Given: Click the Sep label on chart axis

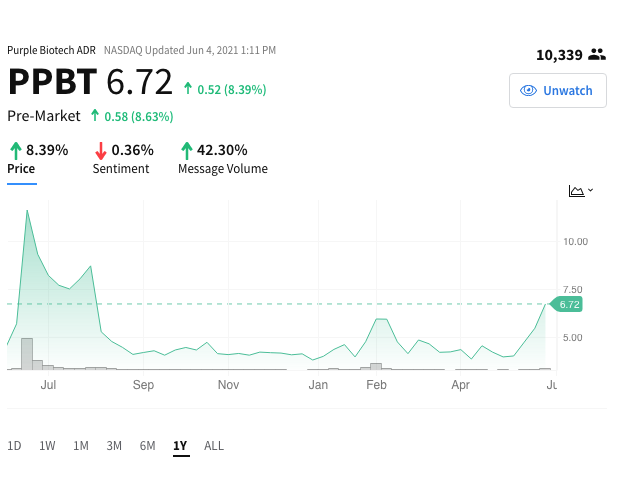Looking at the screenshot, I should [143, 384].
